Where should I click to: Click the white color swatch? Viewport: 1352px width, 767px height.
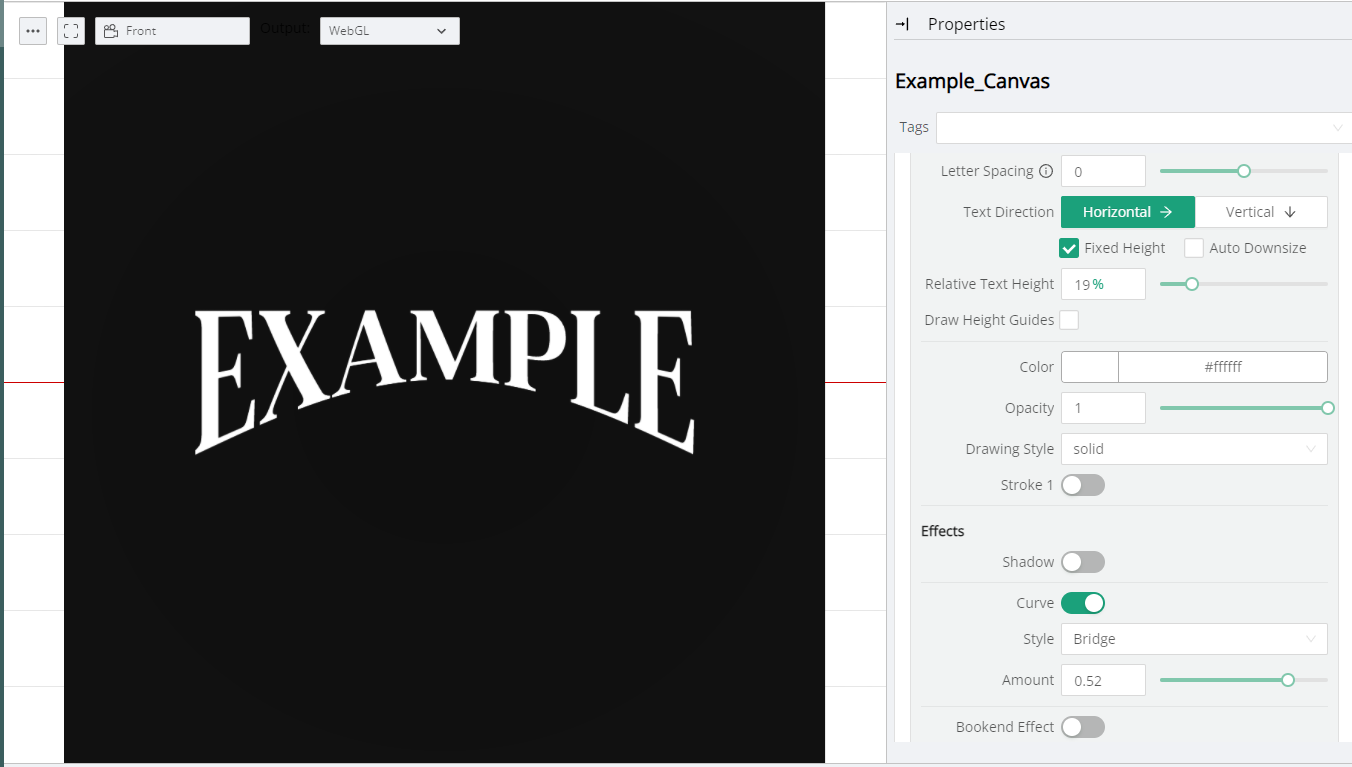tap(1089, 367)
